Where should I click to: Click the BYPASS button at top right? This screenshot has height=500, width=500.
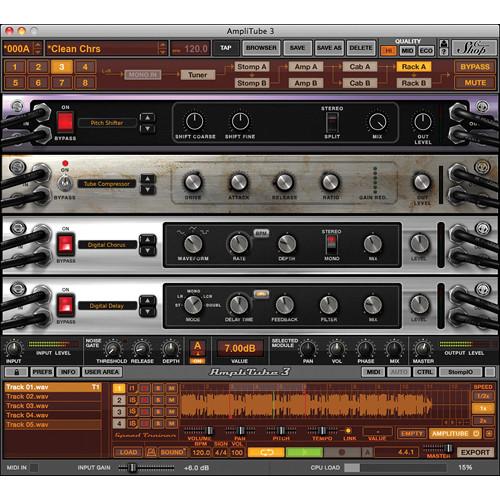tap(475, 67)
